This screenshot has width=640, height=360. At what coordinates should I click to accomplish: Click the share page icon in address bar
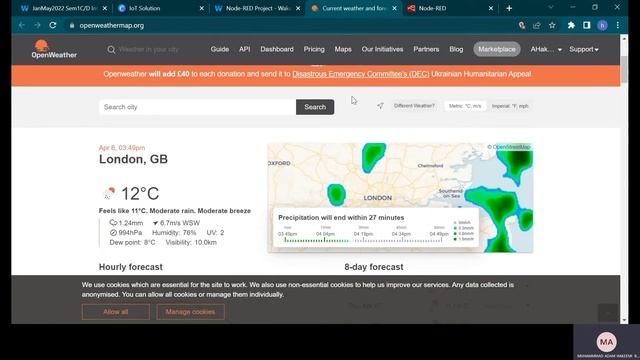click(x=536, y=25)
